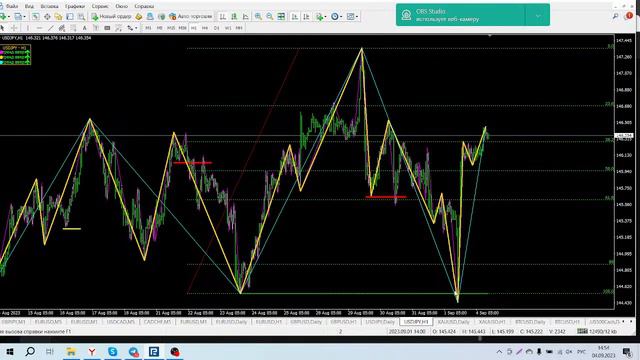Launch MetaEditor with the yellow diamond icon
Image resolution: width=640 pixels, height=360 pixels.
tap(139, 16)
